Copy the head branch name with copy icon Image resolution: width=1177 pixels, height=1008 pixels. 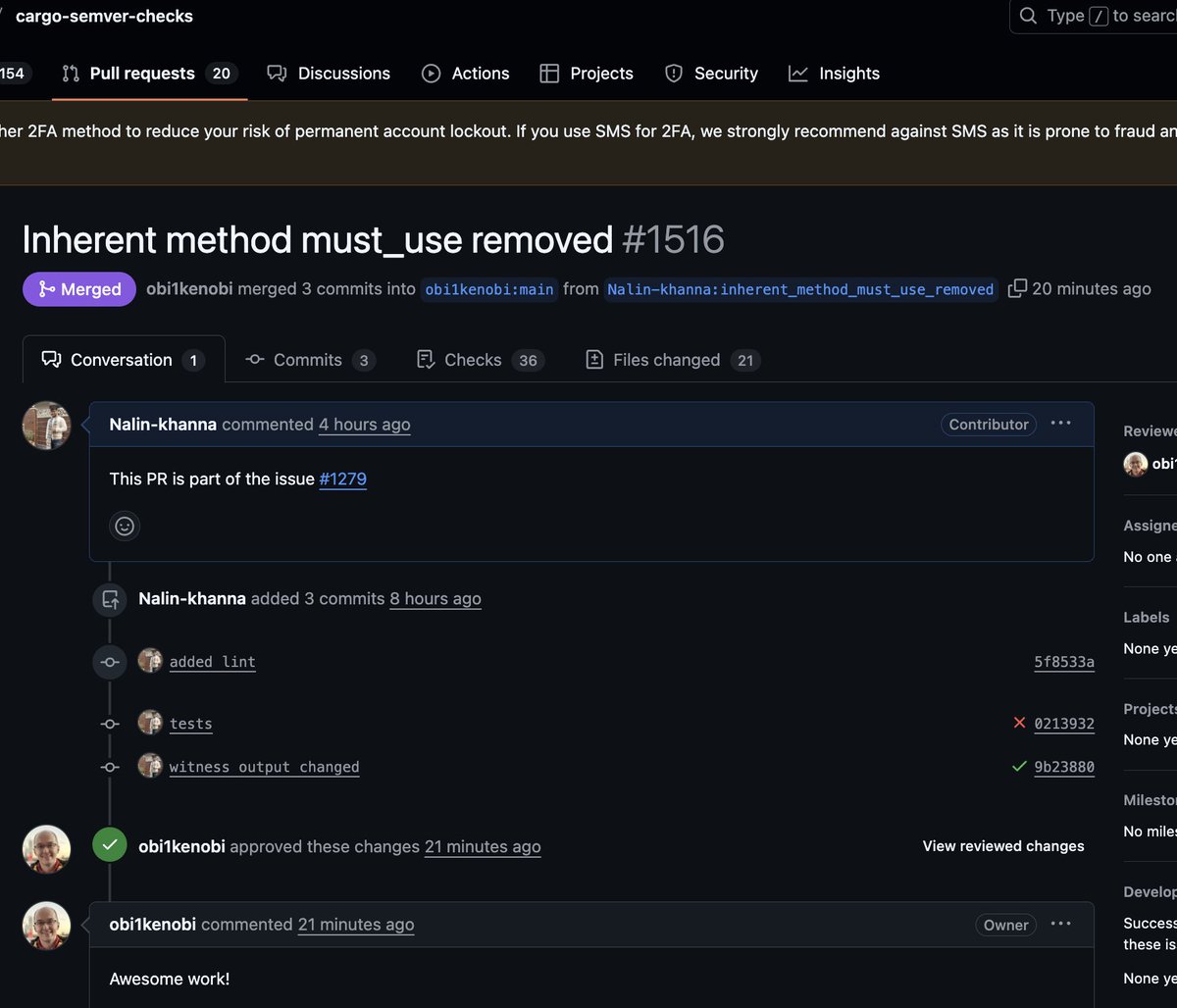(1018, 288)
